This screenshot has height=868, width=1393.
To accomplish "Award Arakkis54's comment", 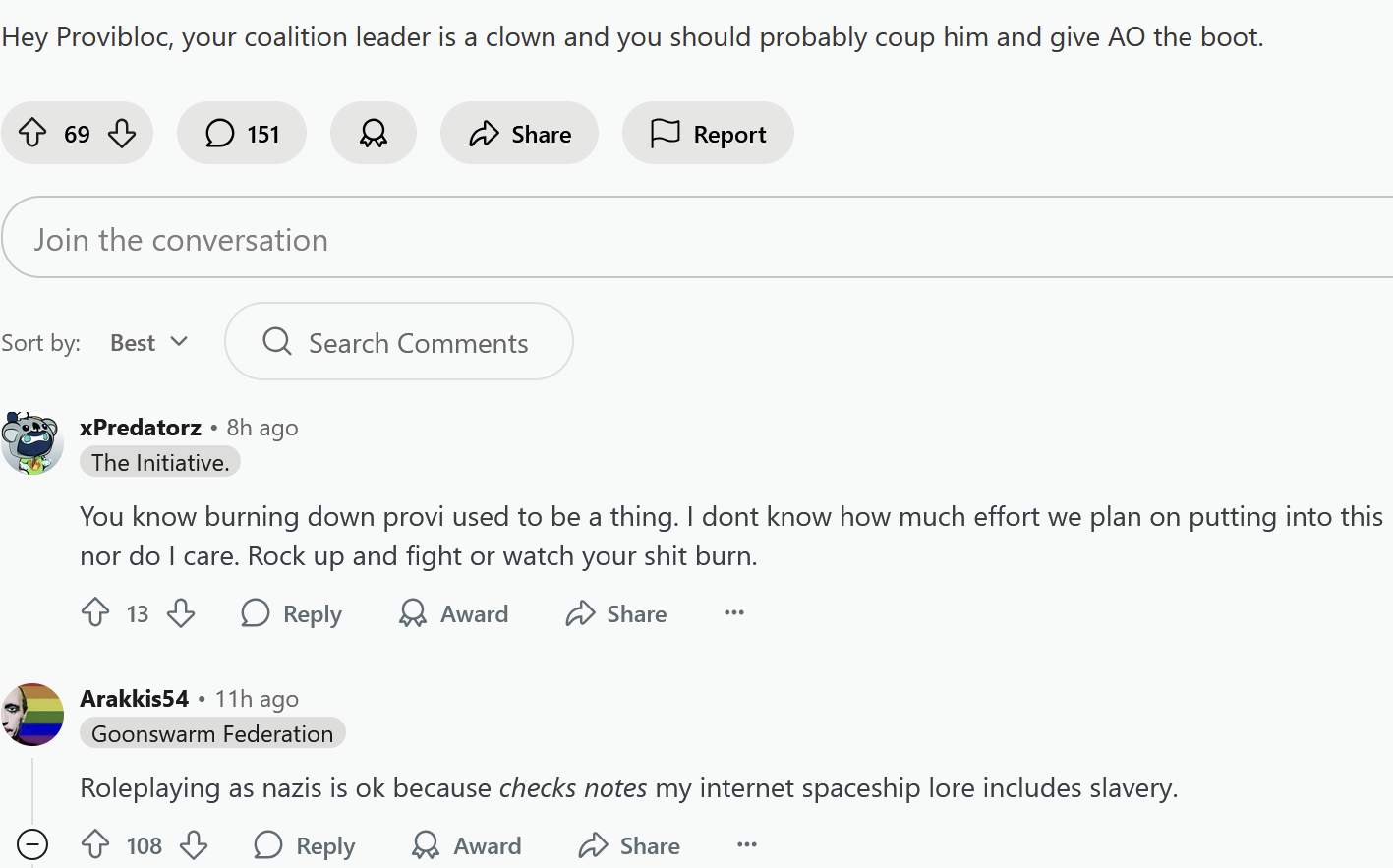I will click(x=467, y=845).
